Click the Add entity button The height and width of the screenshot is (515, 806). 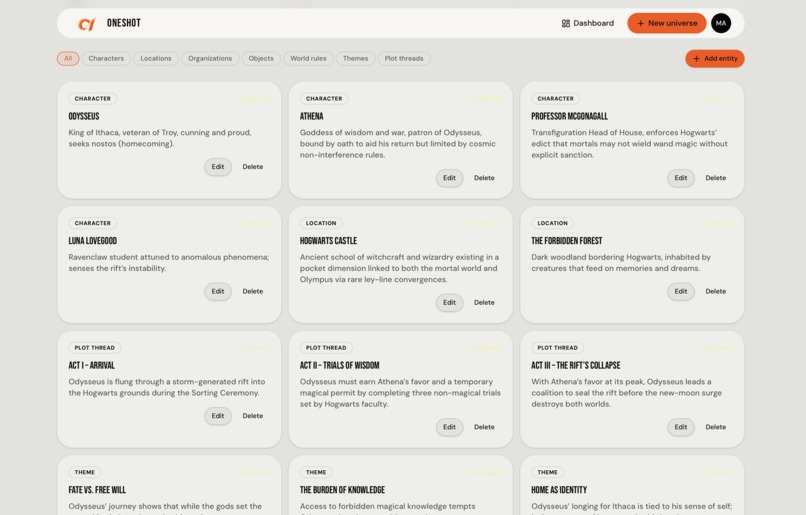[715, 59]
